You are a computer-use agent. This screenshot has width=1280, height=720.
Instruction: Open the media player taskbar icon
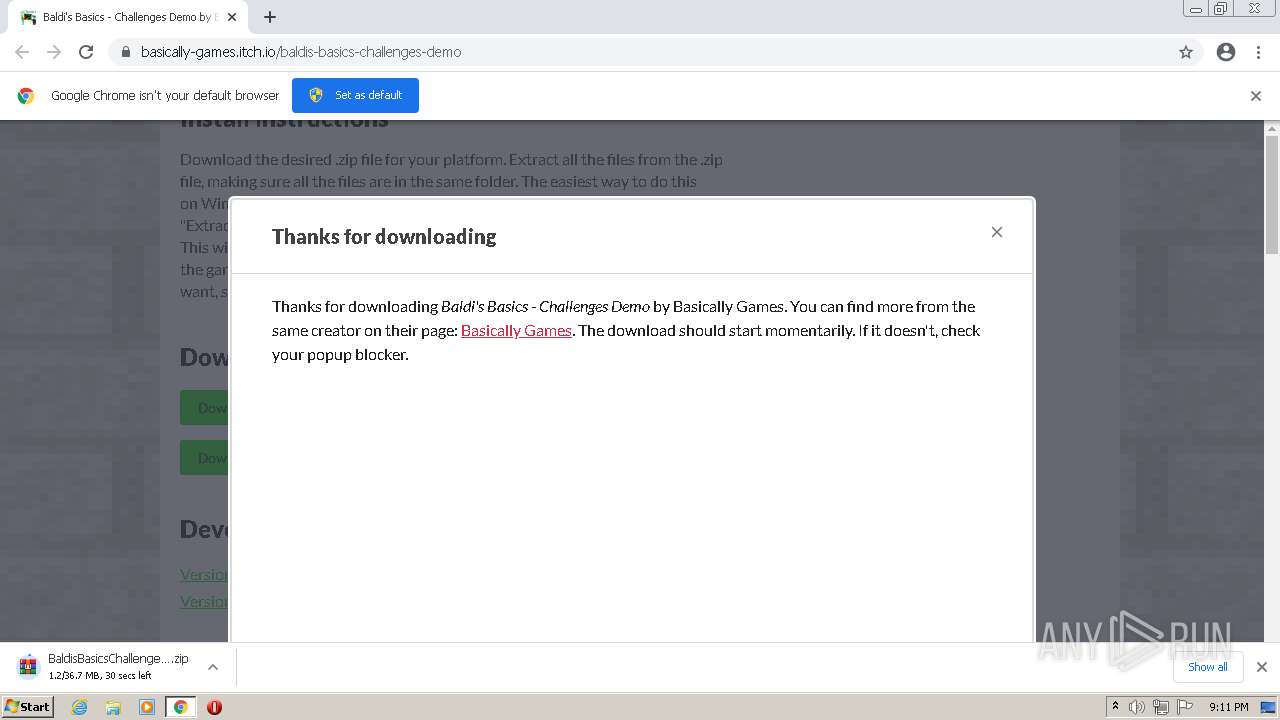[x=147, y=707]
